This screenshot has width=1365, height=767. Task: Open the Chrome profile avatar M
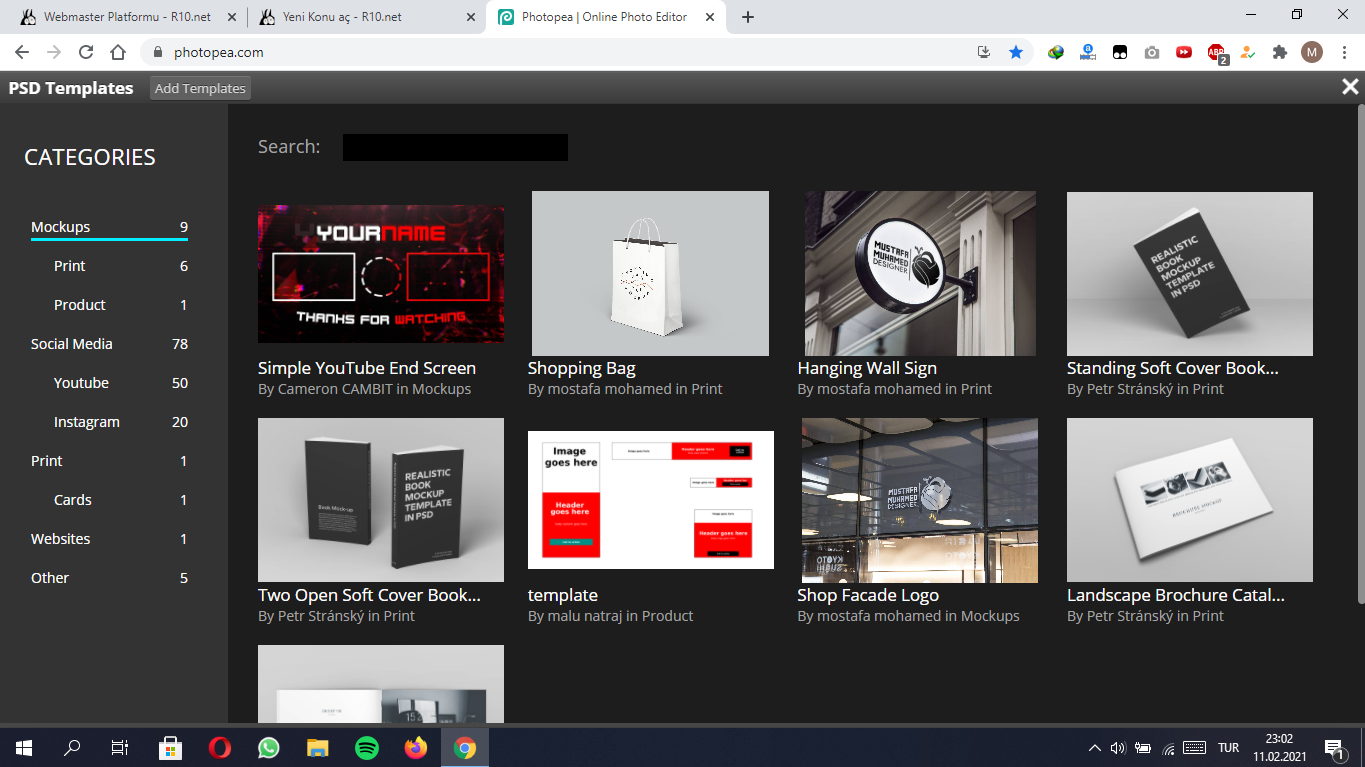click(x=1312, y=52)
